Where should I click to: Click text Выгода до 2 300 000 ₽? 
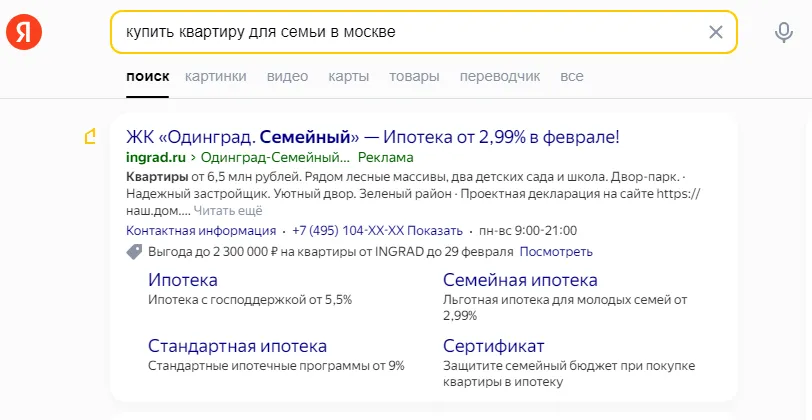[x=214, y=252]
